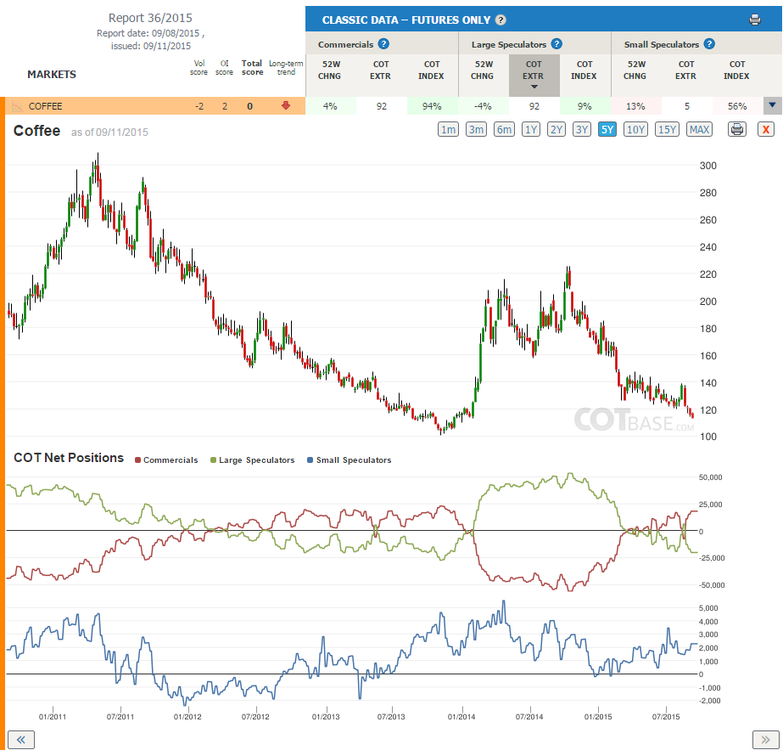Click Small Speculators COT INDEX value 56%

pos(737,106)
